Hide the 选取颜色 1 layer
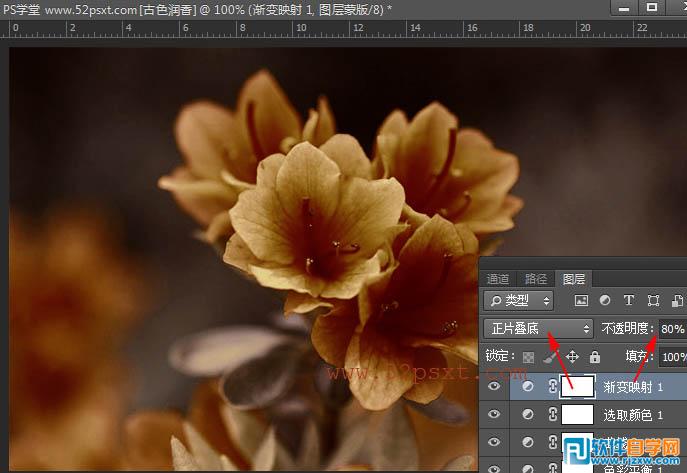 [494, 413]
